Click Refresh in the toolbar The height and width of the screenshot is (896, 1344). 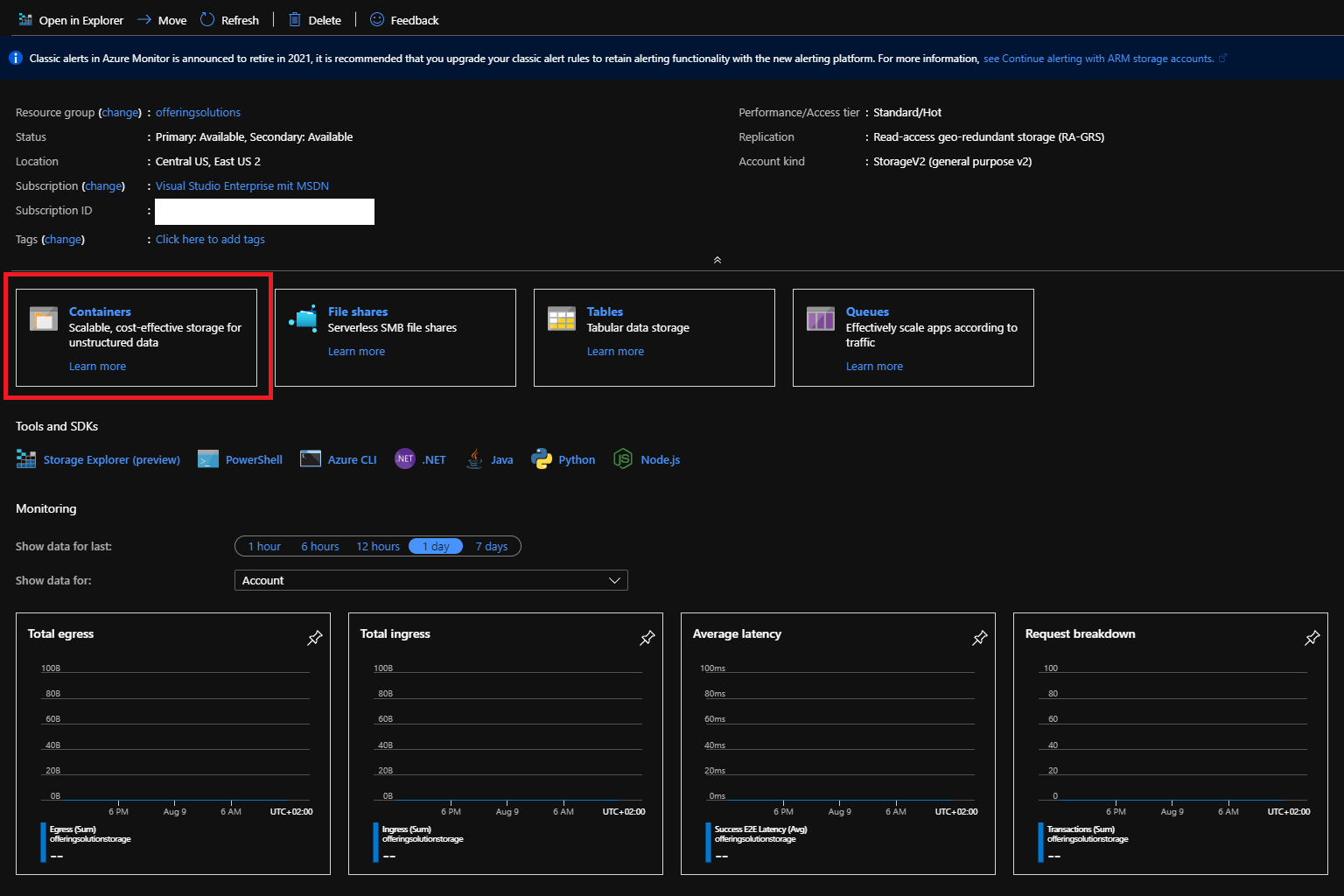point(230,19)
